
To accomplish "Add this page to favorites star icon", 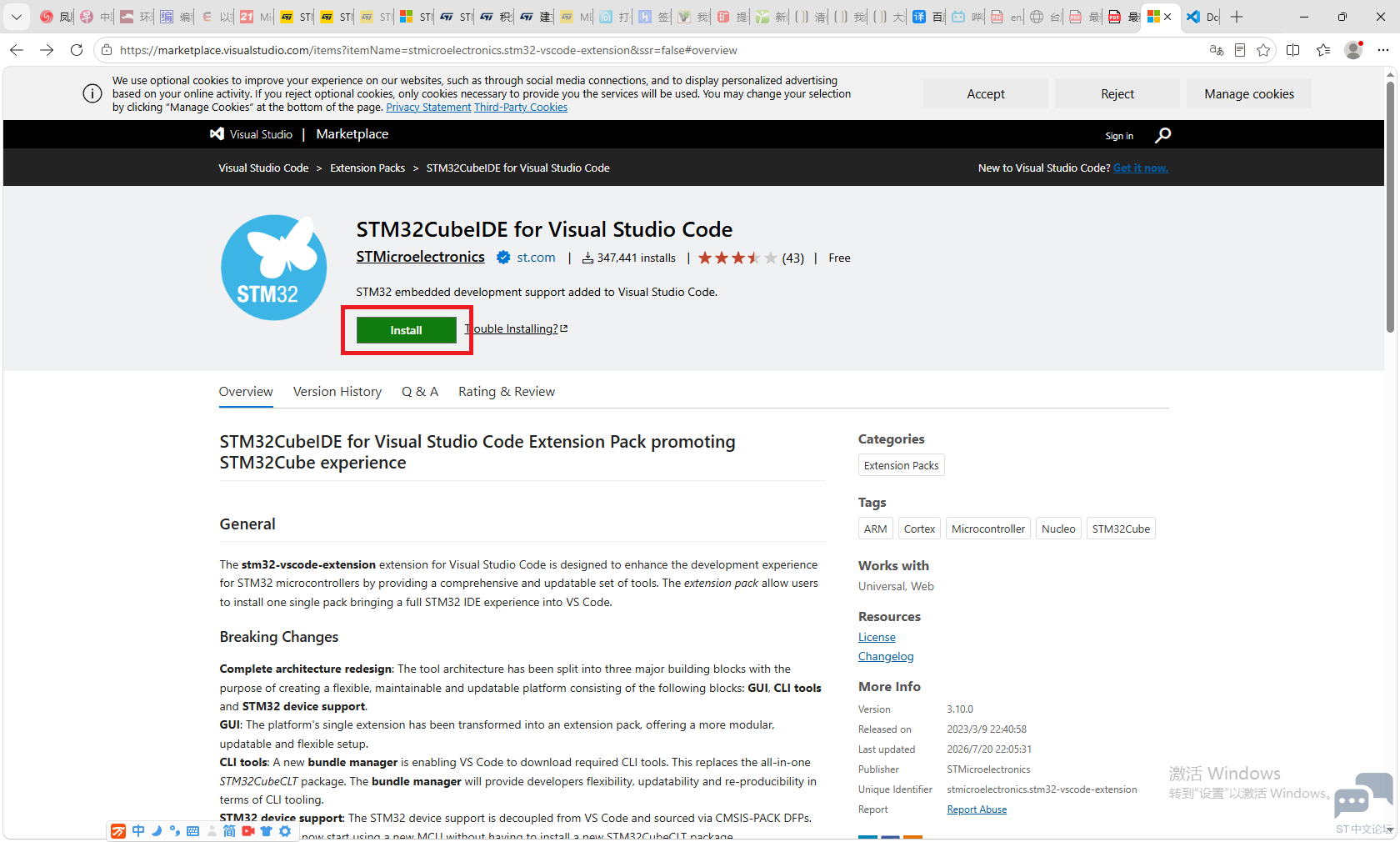I will click(1263, 50).
